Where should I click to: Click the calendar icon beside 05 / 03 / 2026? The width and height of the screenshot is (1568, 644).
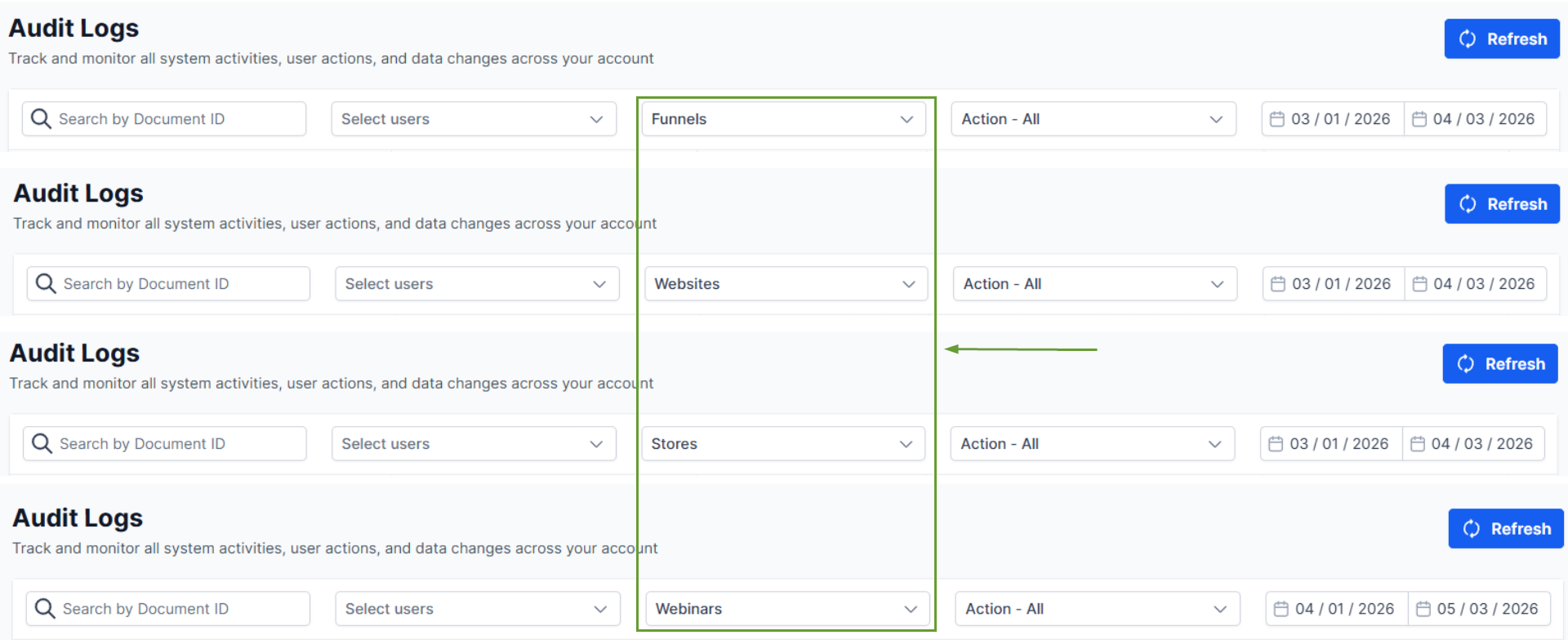click(x=1423, y=609)
